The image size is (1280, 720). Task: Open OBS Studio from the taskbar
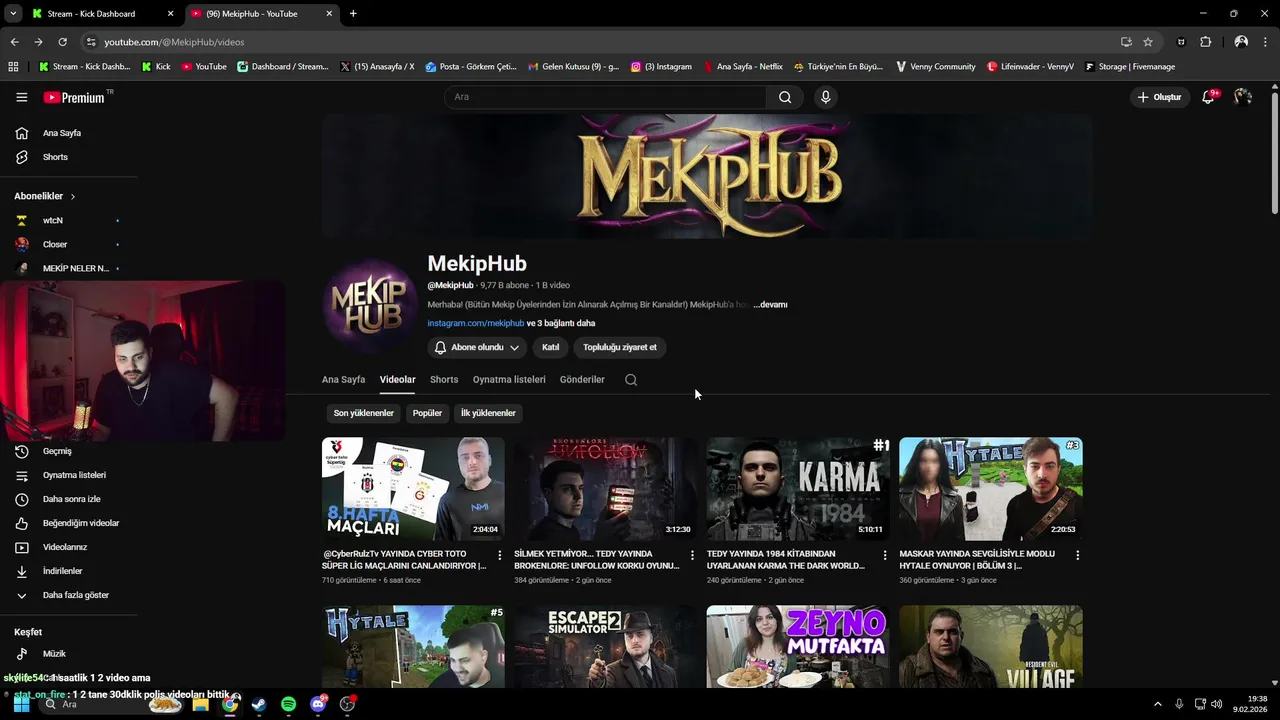pyautogui.click(x=347, y=704)
